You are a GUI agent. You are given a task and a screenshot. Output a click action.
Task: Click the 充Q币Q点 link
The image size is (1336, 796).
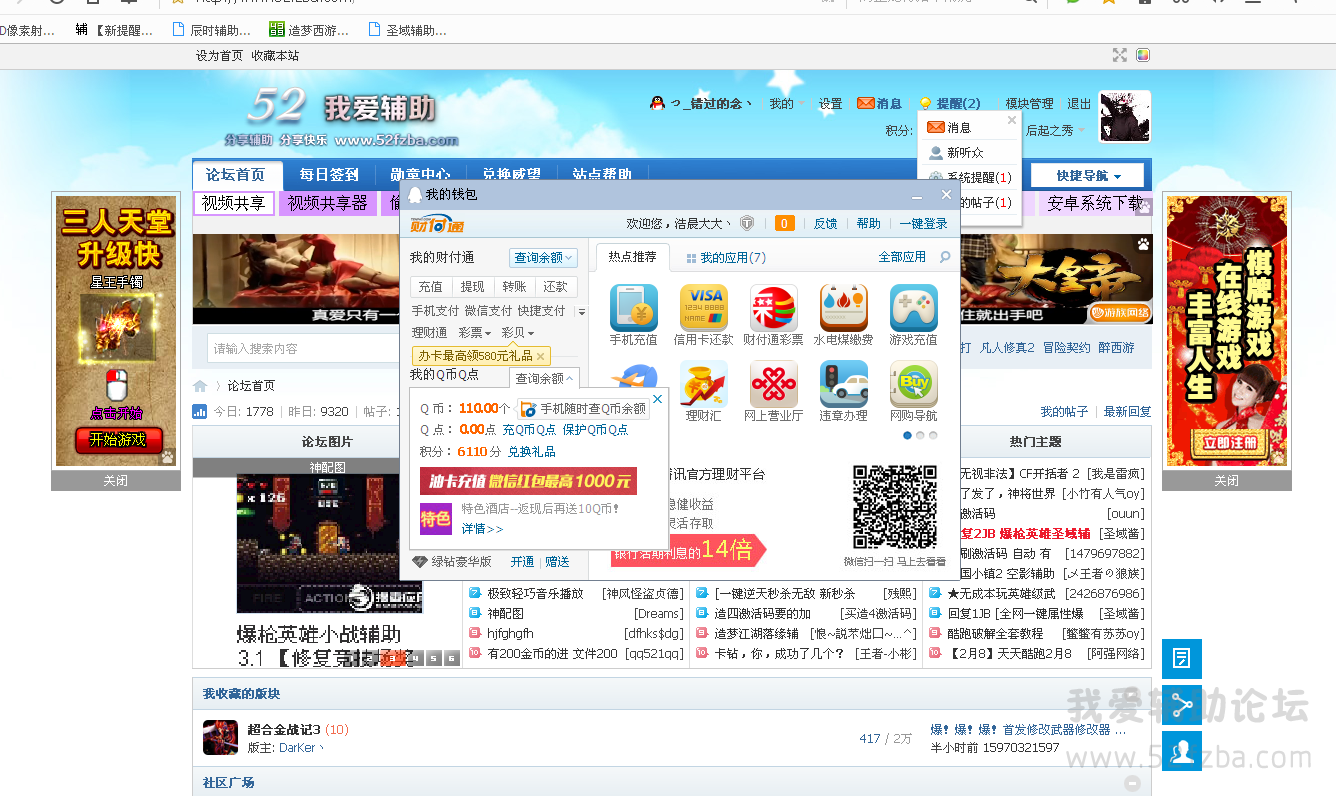point(529,430)
